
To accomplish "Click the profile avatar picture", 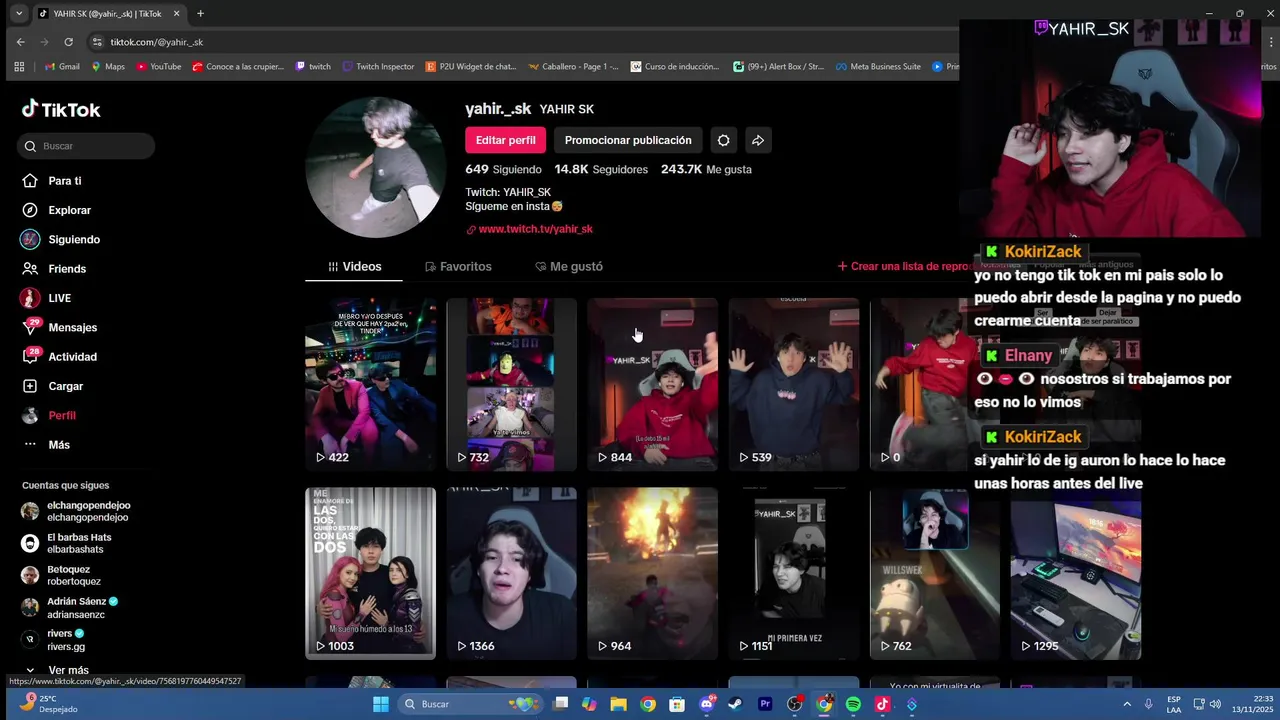I will point(376,167).
